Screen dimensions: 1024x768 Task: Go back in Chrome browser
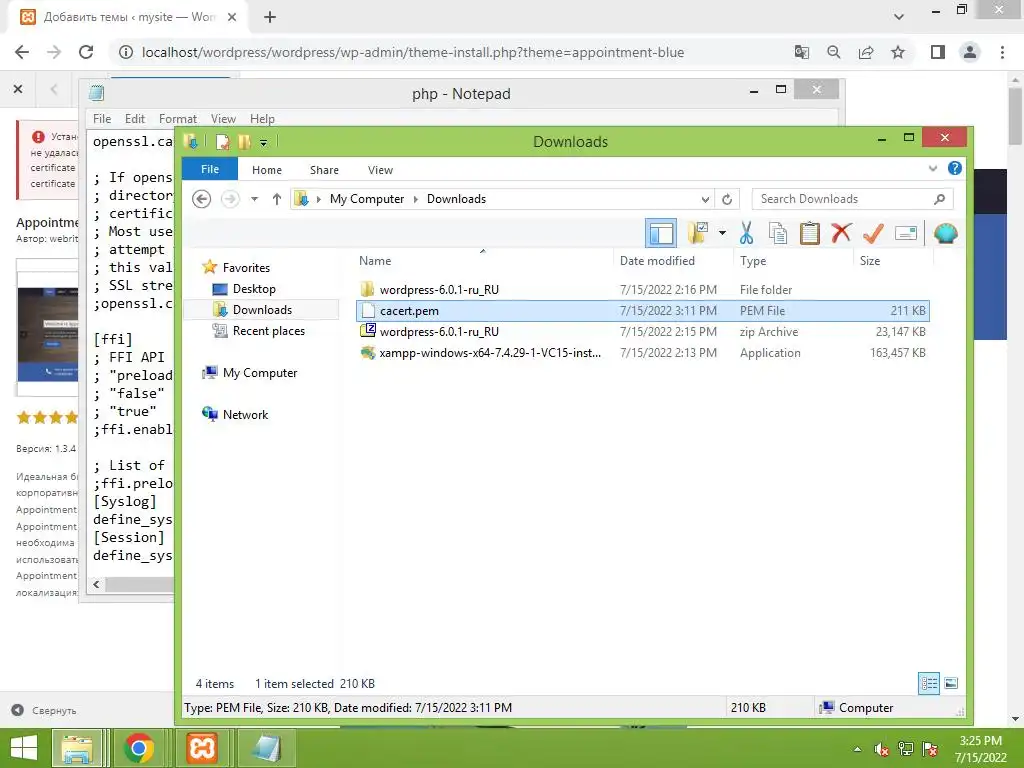[x=22, y=52]
